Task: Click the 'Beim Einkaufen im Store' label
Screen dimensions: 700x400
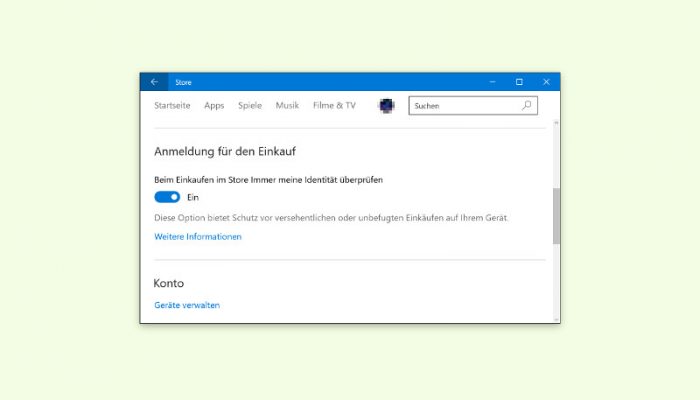Action: (268, 180)
